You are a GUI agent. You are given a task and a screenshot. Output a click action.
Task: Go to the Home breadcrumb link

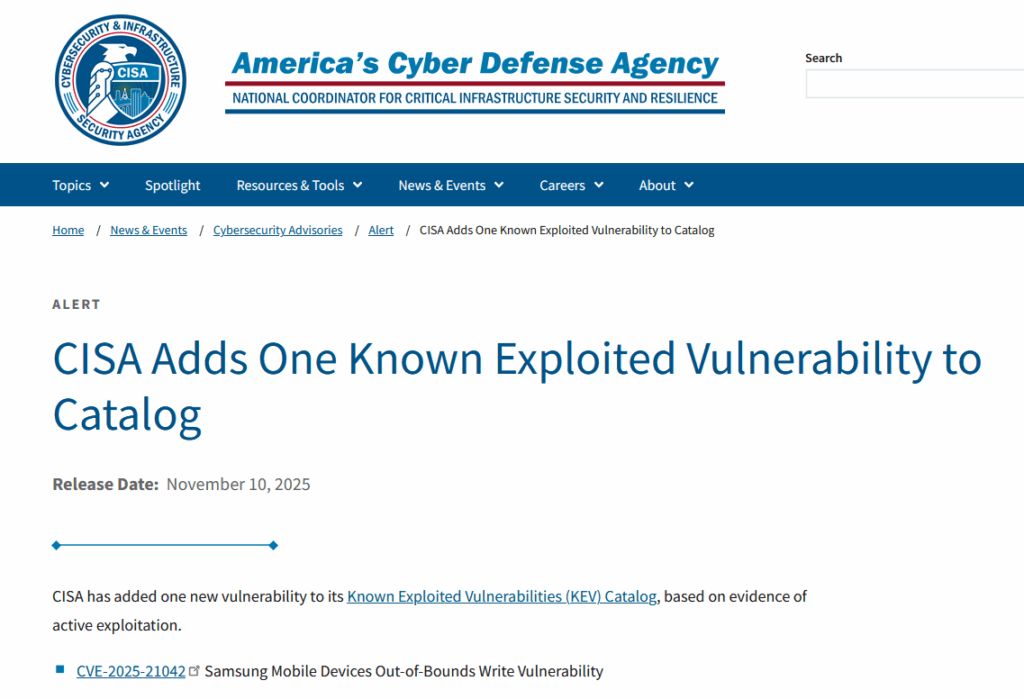(68, 230)
